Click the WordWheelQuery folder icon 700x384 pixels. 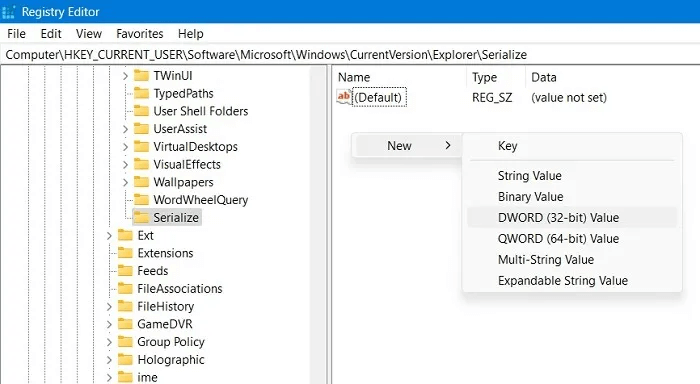141,200
